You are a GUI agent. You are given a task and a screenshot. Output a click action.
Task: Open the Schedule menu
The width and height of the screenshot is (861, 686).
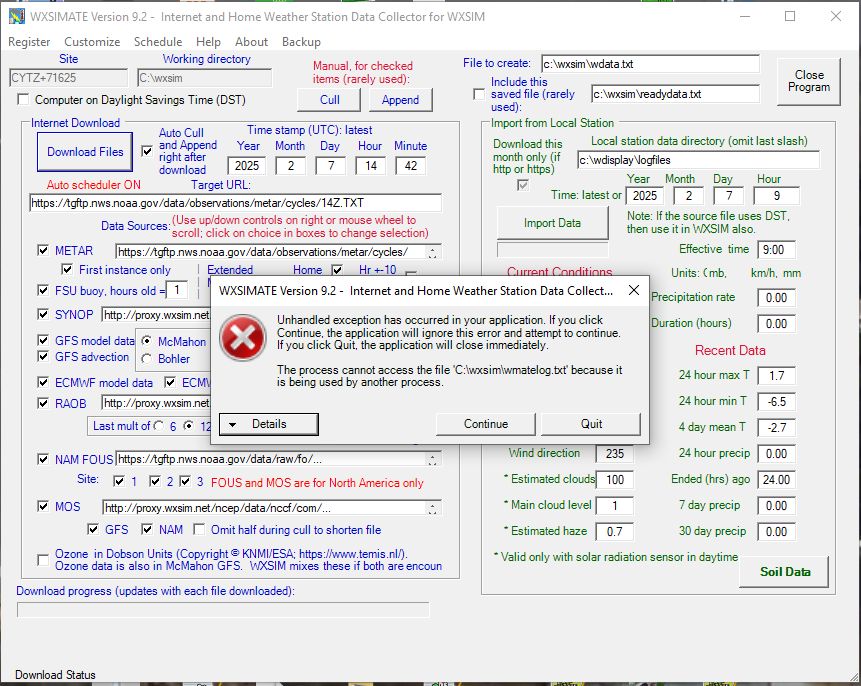click(x=158, y=42)
